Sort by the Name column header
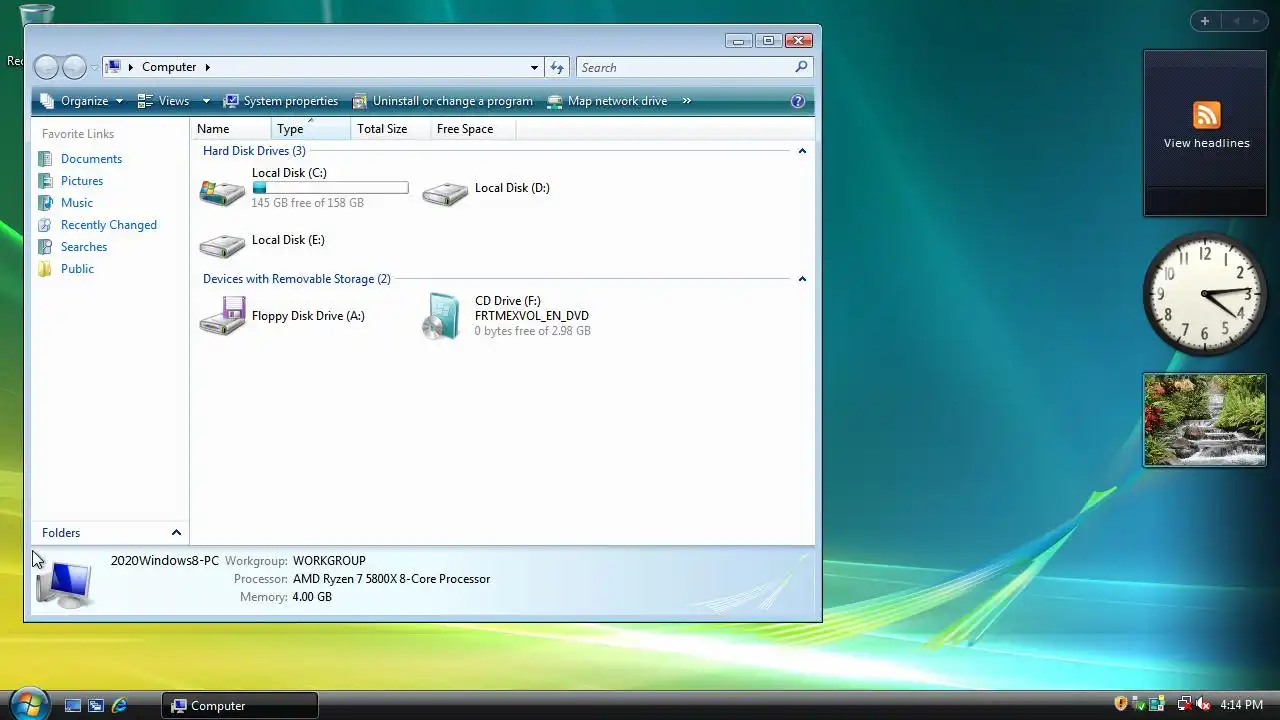This screenshot has height=720, width=1280. (231, 129)
